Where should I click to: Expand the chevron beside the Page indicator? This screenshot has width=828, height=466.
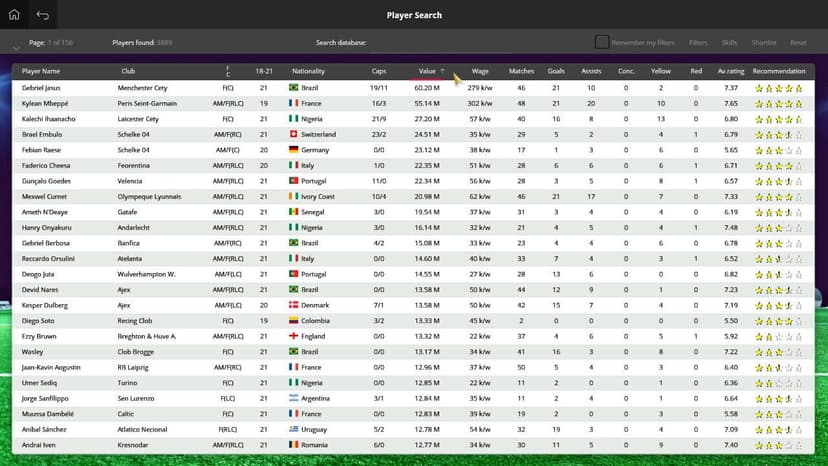pyautogui.click(x=16, y=48)
